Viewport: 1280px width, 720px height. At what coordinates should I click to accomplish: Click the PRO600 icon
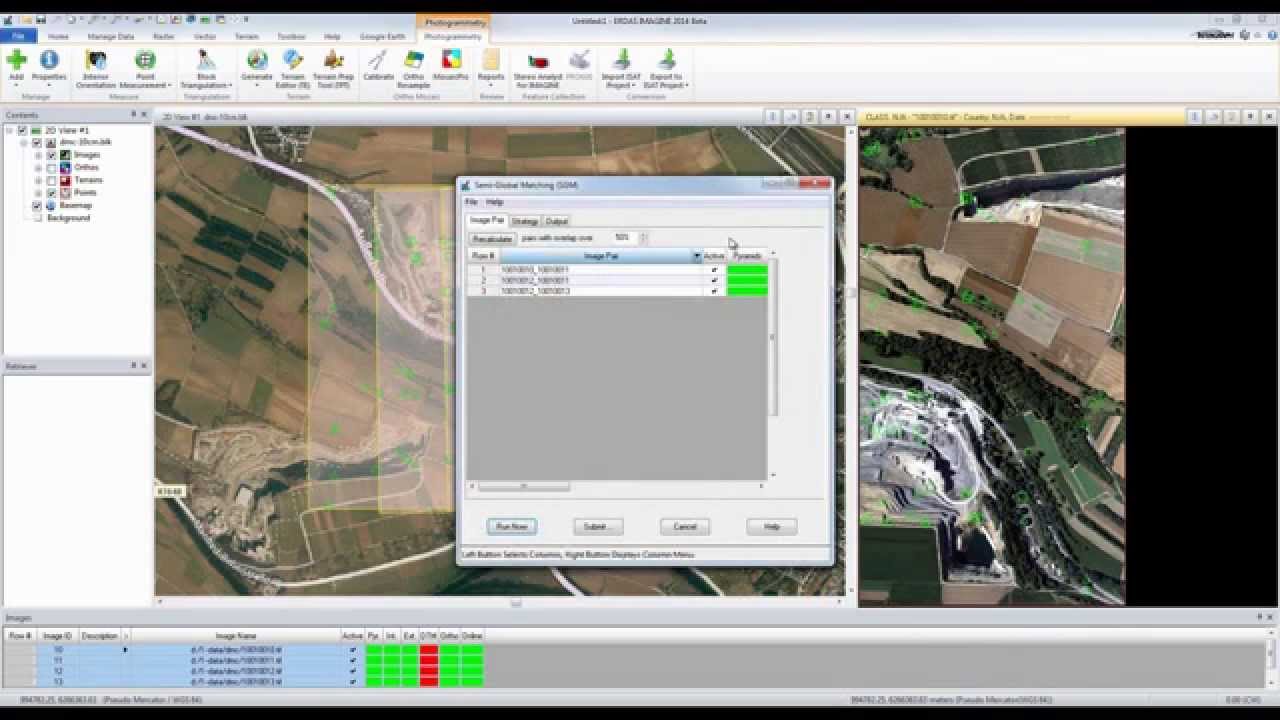click(x=579, y=61)
